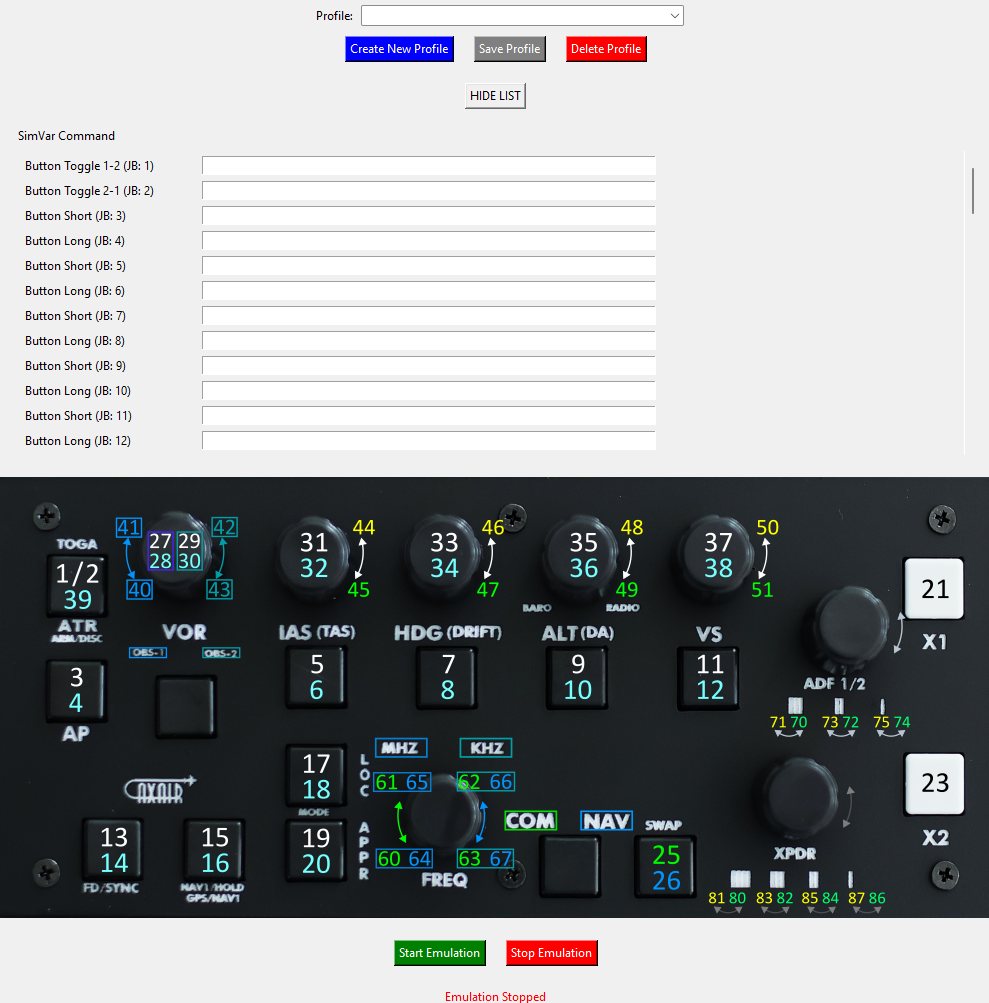
Task: Click the OBS-1 label
Action: [148, 653]
